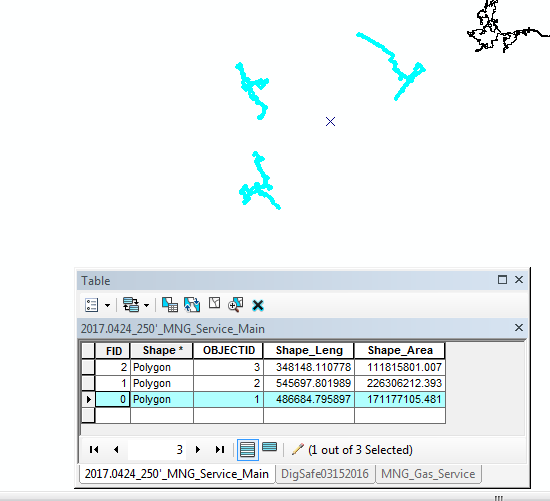Click the cell 111815801.007
Screen dimensions: 550x501
[x=400, y=367]
